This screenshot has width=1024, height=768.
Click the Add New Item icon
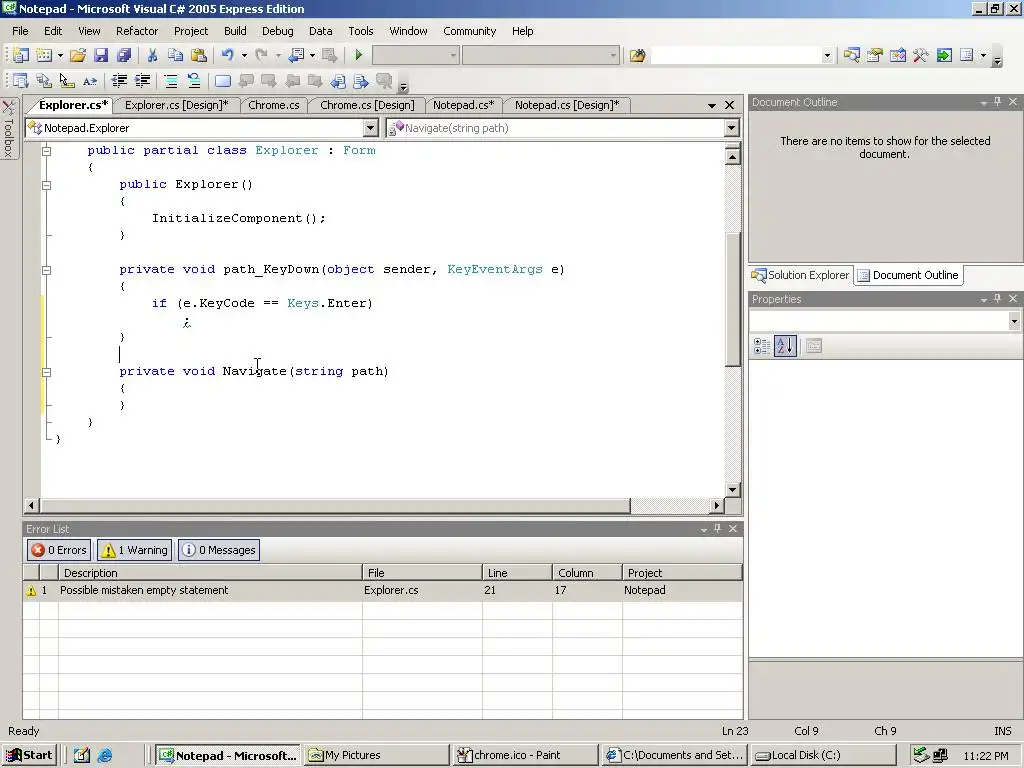click(44, 56)
